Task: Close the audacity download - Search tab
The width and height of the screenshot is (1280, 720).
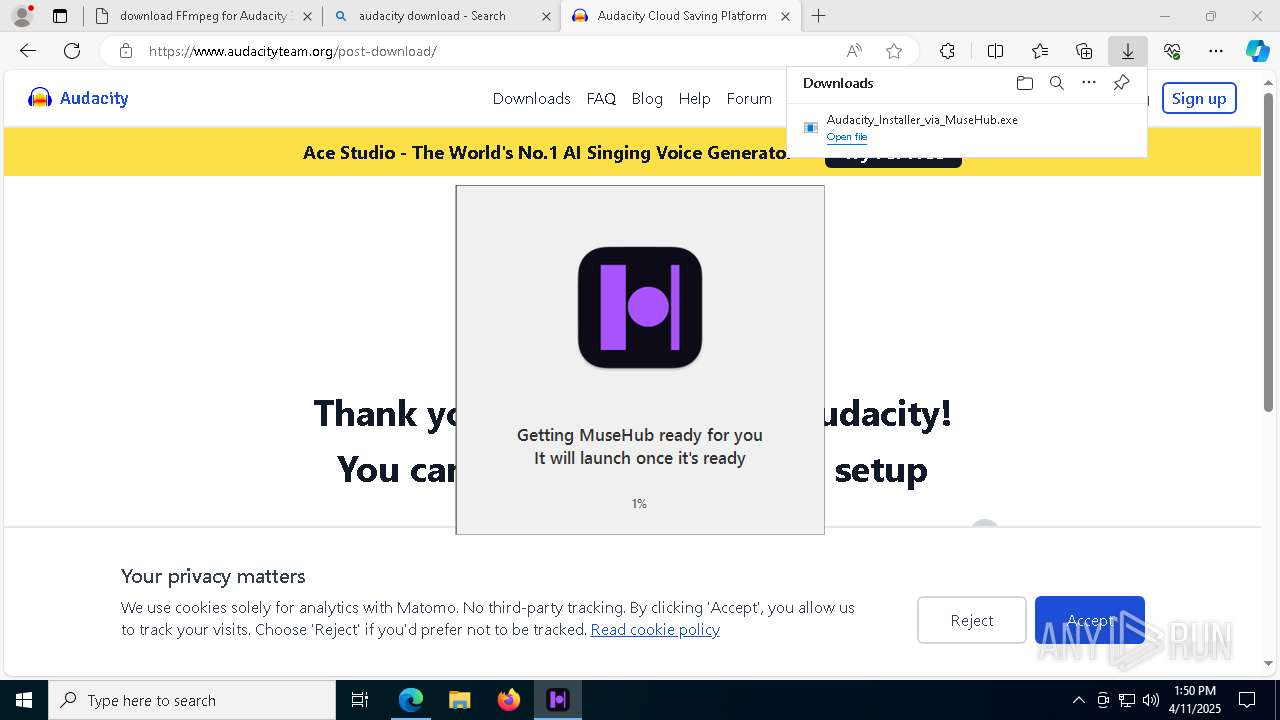Action: click(546, 16)
